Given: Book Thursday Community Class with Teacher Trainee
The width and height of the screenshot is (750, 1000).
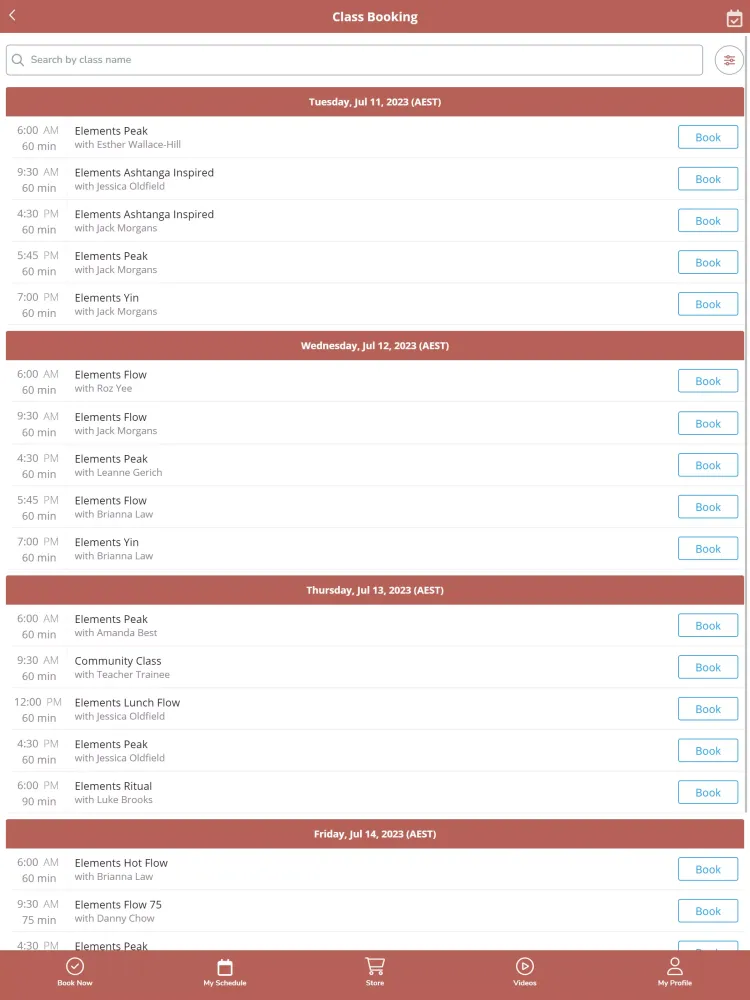Looking at the screenshot, I should 708,667.
